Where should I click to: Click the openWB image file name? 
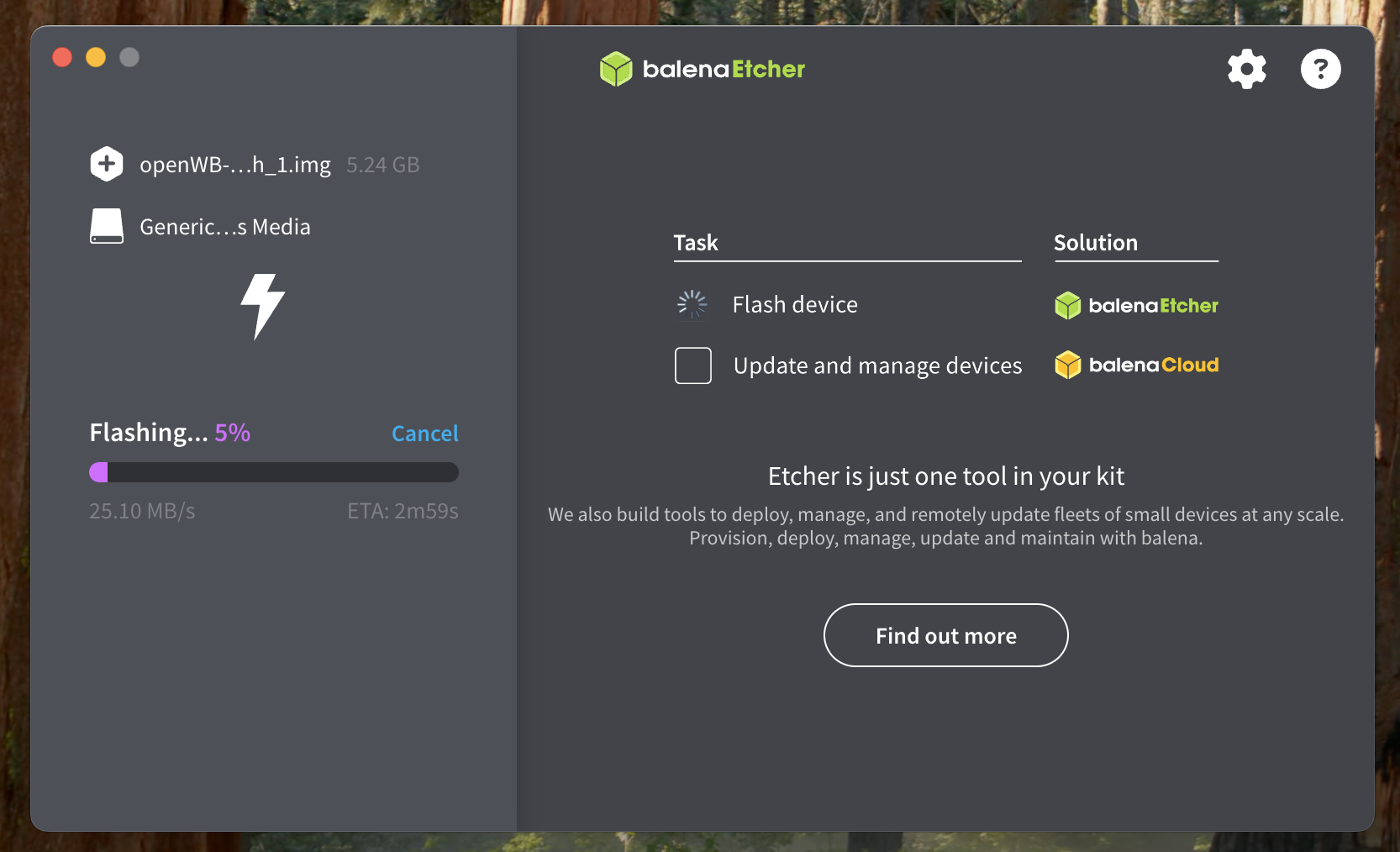pos(235,165)
